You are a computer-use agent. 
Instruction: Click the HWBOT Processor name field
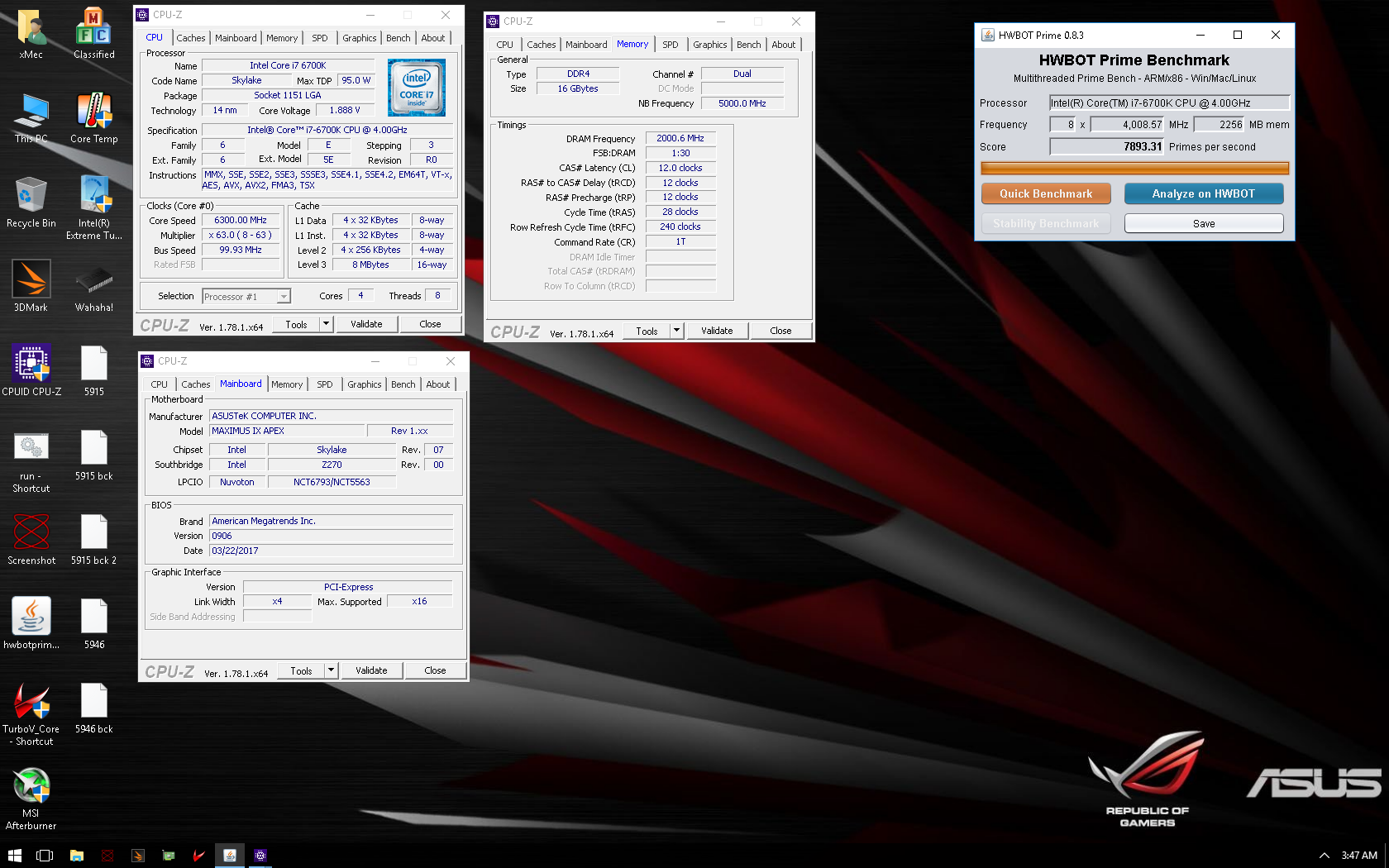click(x=1169, y=103)
